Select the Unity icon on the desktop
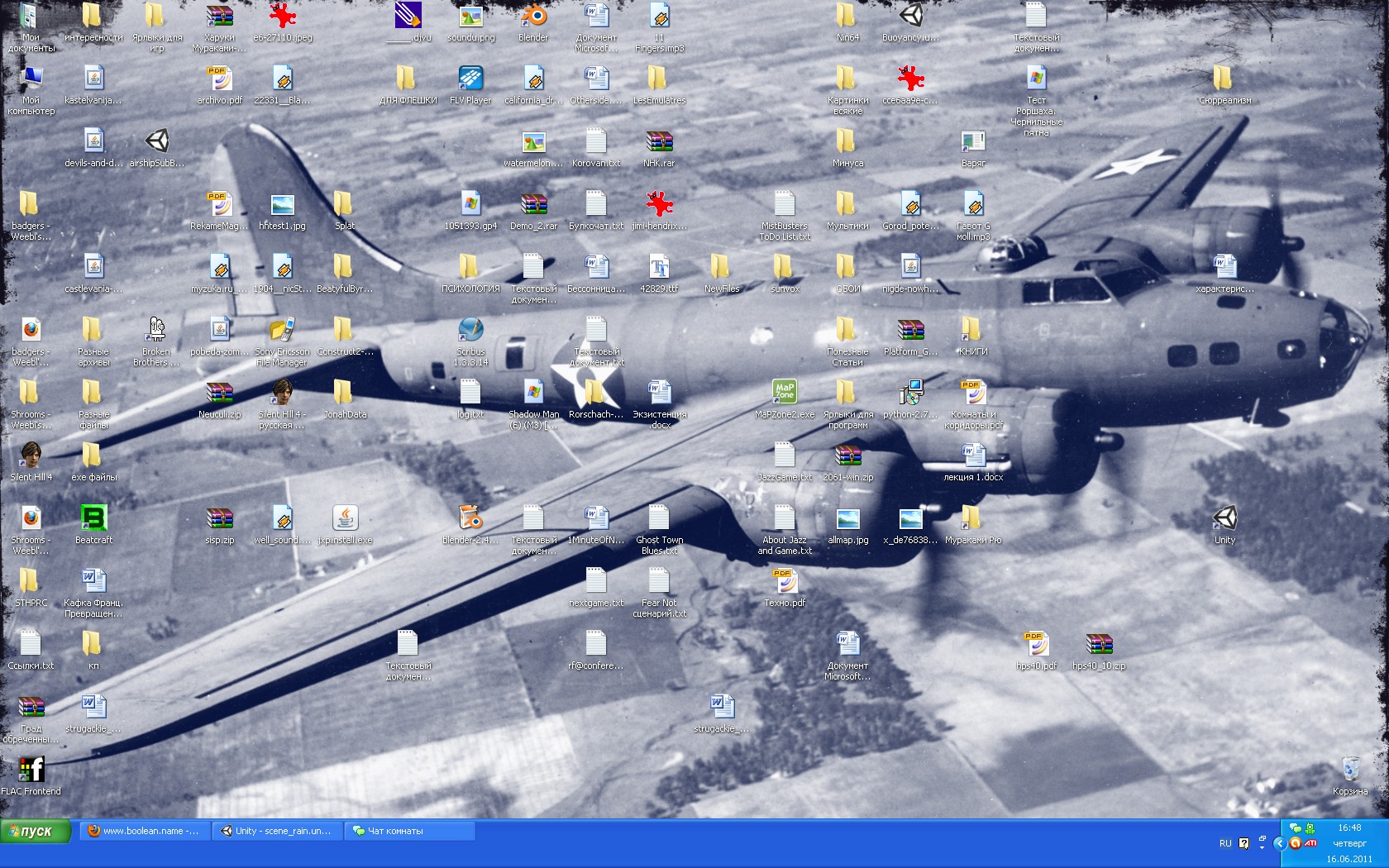 (x=1224, y=519)
